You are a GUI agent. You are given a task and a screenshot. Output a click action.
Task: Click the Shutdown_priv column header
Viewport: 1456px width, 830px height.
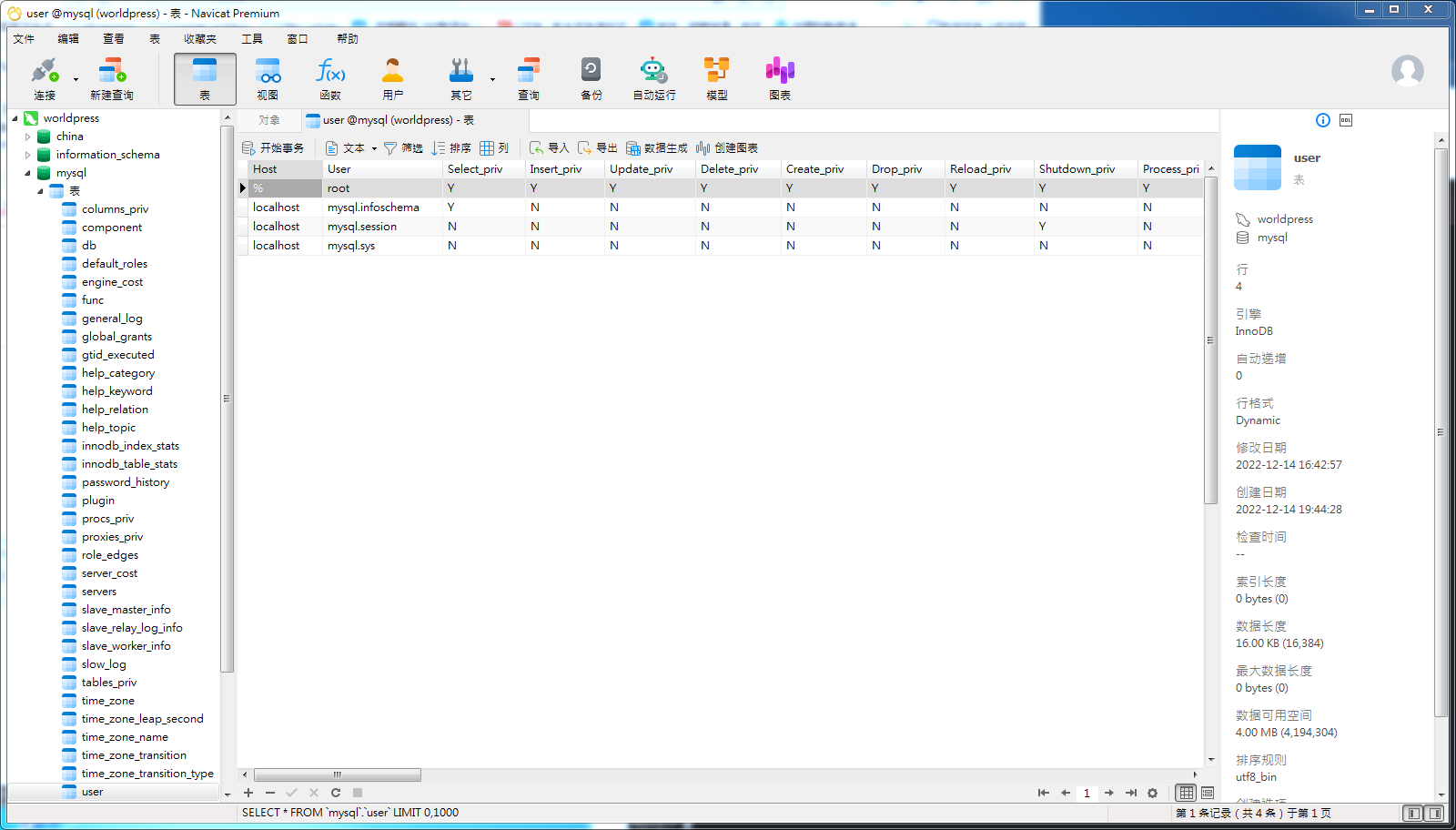tap(1086, 169)
